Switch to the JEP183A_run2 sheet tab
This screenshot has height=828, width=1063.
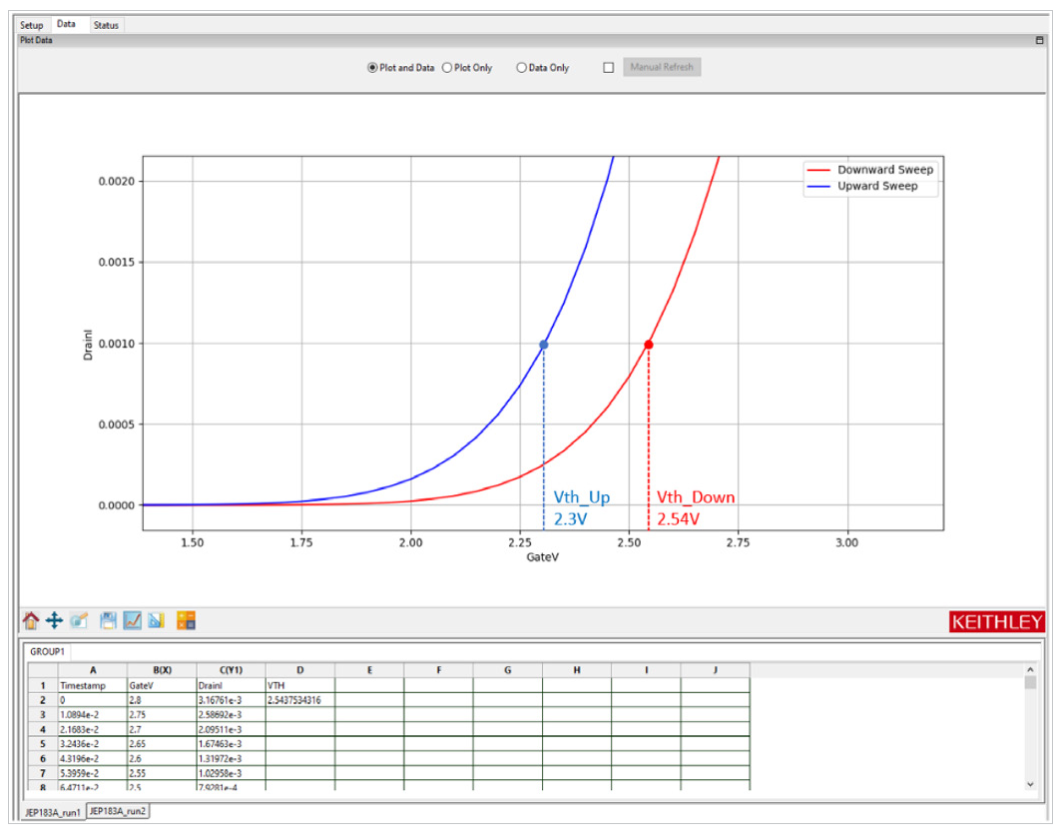pos(118,811)
